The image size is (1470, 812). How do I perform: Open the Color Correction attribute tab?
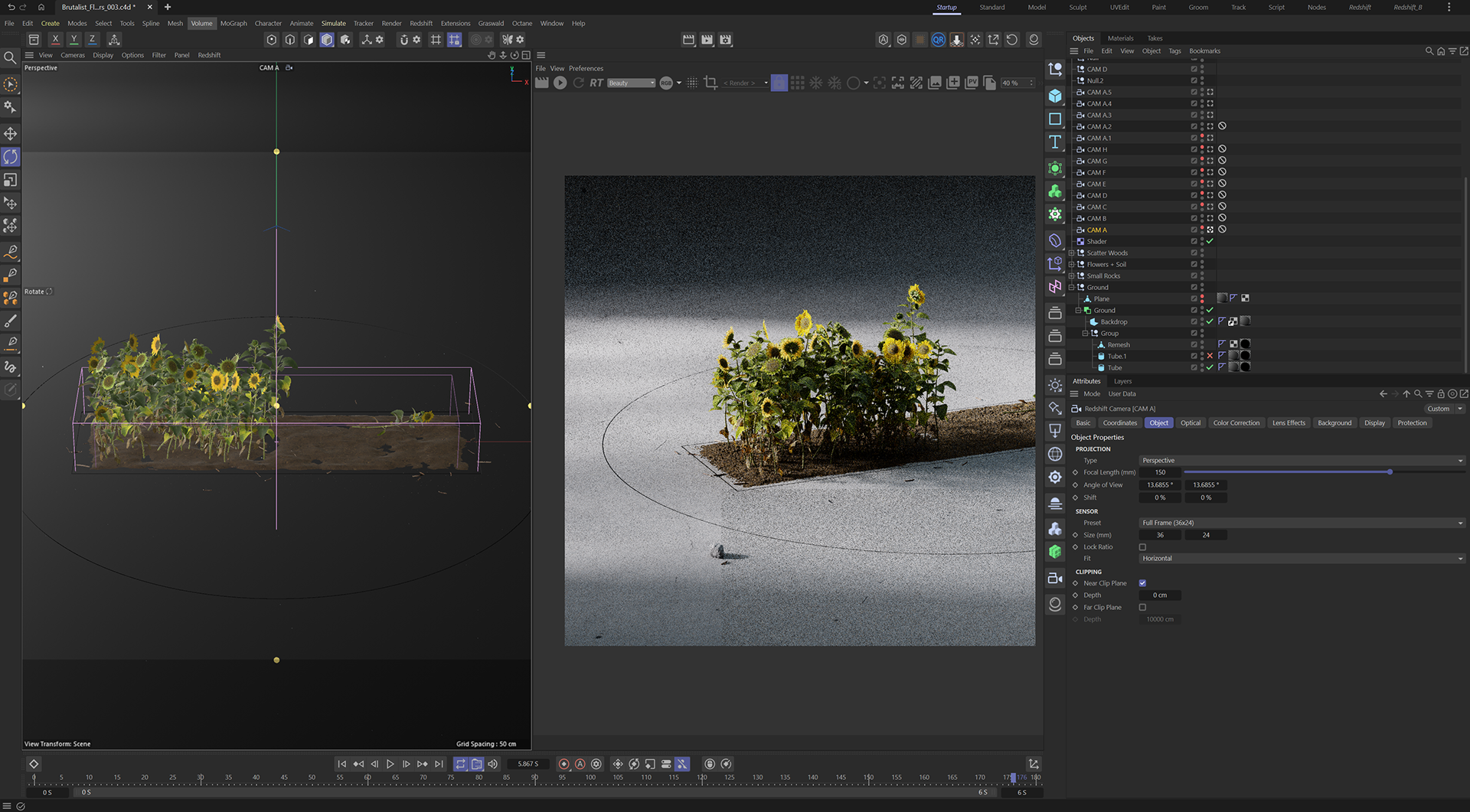(x=1236, y=423)
